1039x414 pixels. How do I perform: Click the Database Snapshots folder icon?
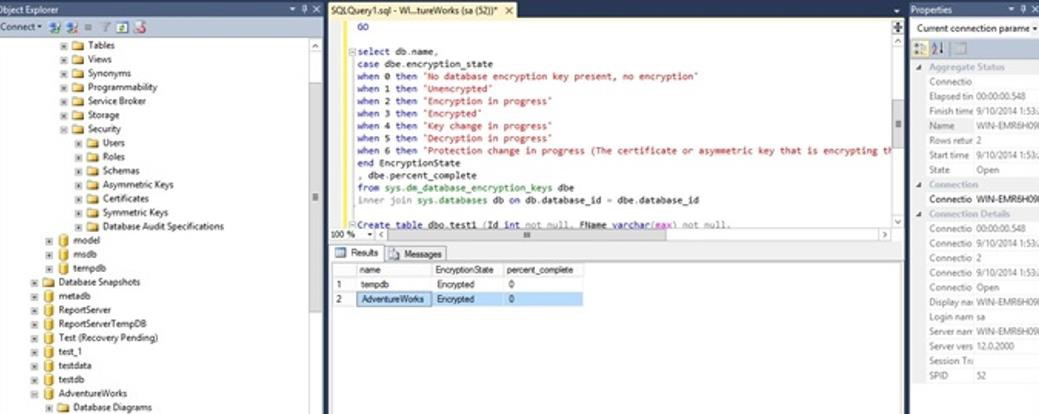(48, 282)
